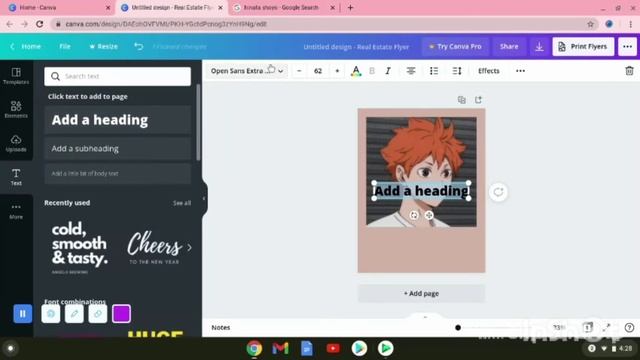Click the undo arrow in top bar
The image size is (640, 360).
tap(139, 47)
